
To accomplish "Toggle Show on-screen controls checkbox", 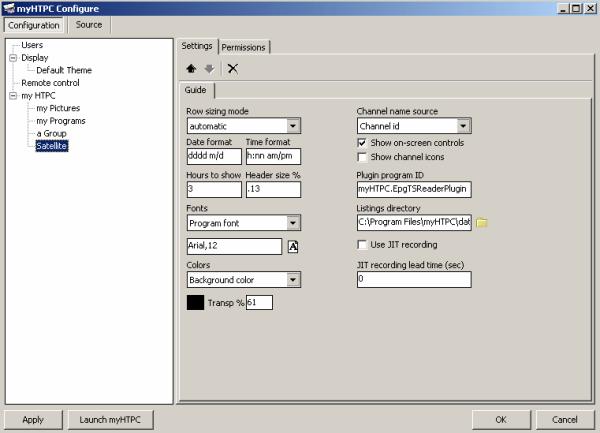I will pyautogui.click(x=363, y=143).
